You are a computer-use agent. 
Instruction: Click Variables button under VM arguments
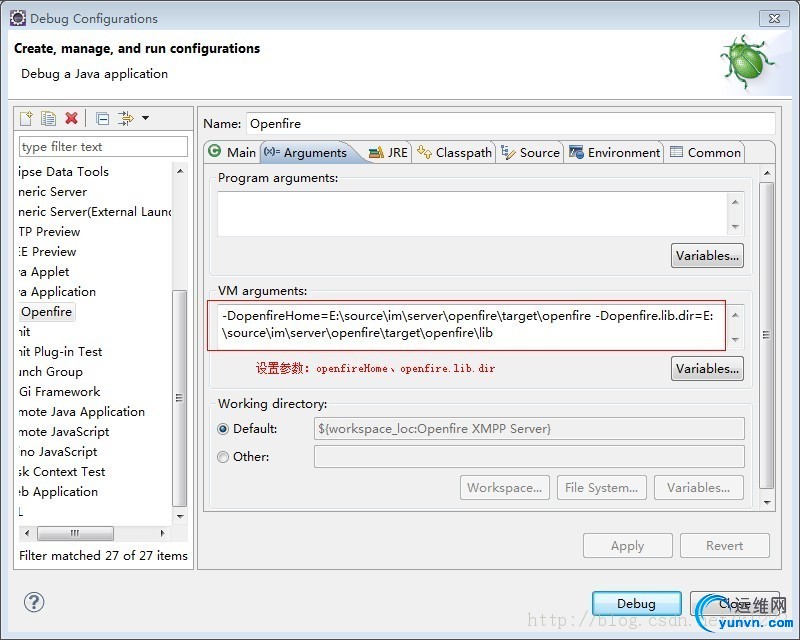tap(707, 368)
